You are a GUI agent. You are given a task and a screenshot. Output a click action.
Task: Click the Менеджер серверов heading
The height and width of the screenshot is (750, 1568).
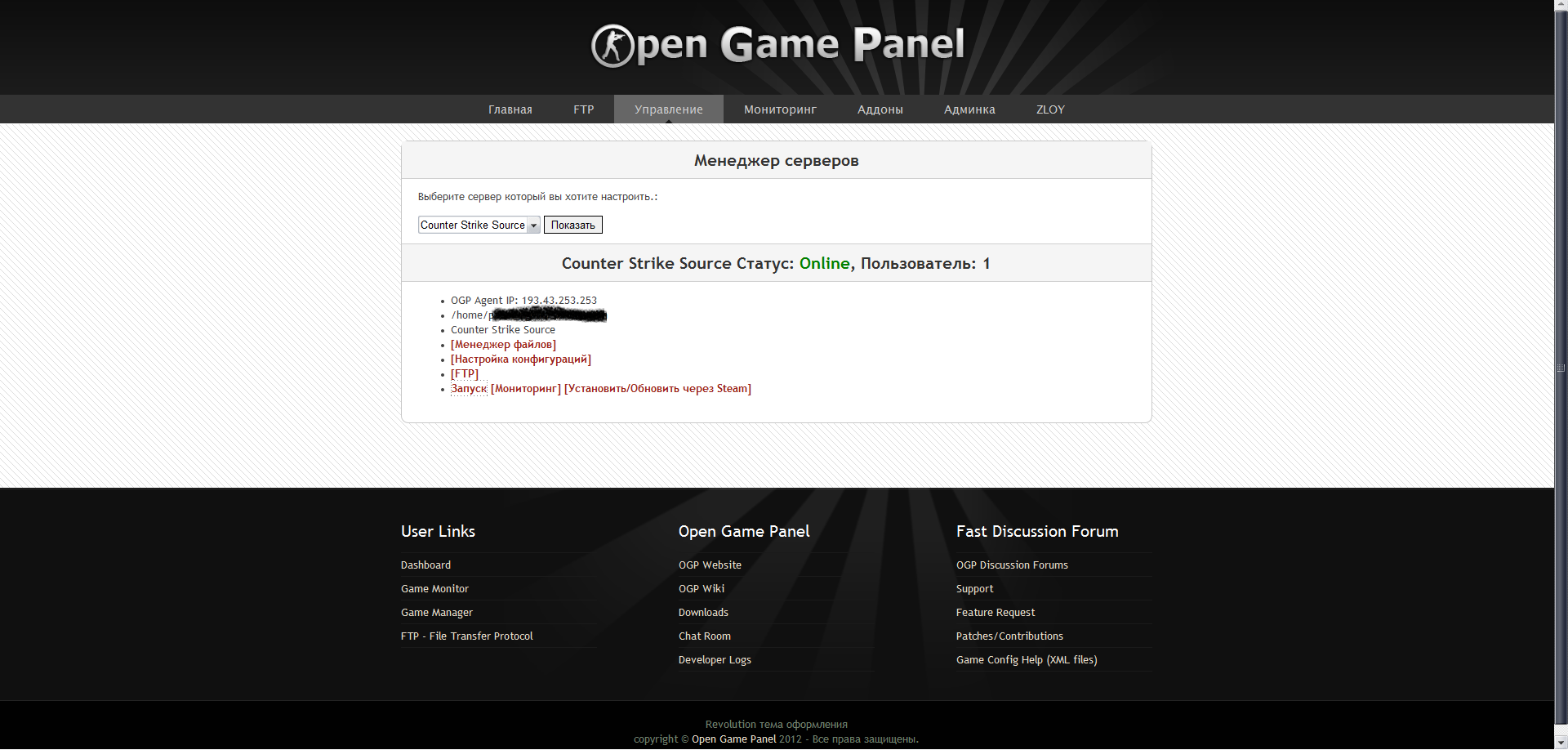[777, 161]
